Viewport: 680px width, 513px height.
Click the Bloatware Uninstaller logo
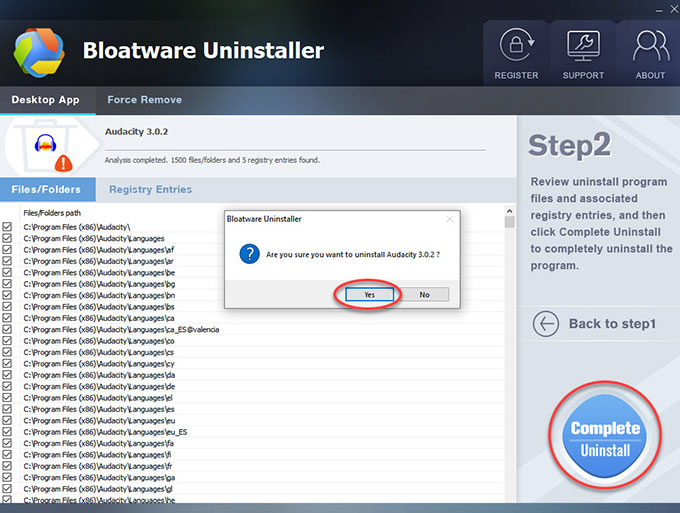tap(39, 52)
